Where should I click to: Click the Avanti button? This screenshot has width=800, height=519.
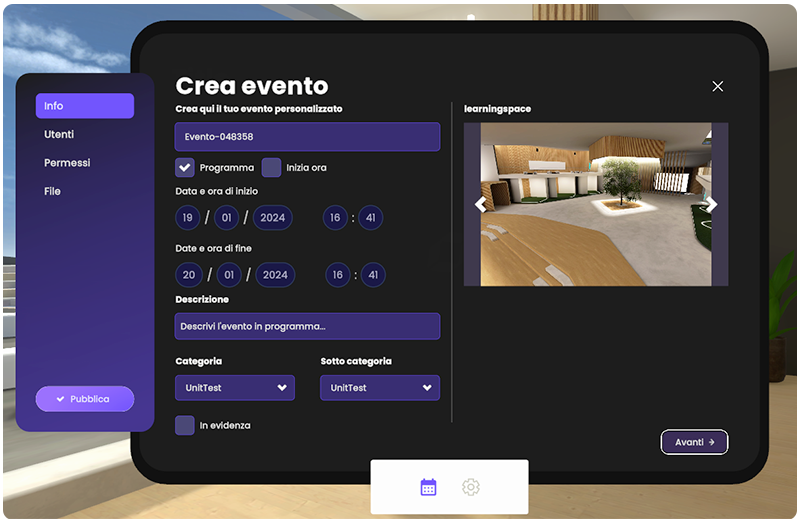pyautogui.click(x=694, y=442)
